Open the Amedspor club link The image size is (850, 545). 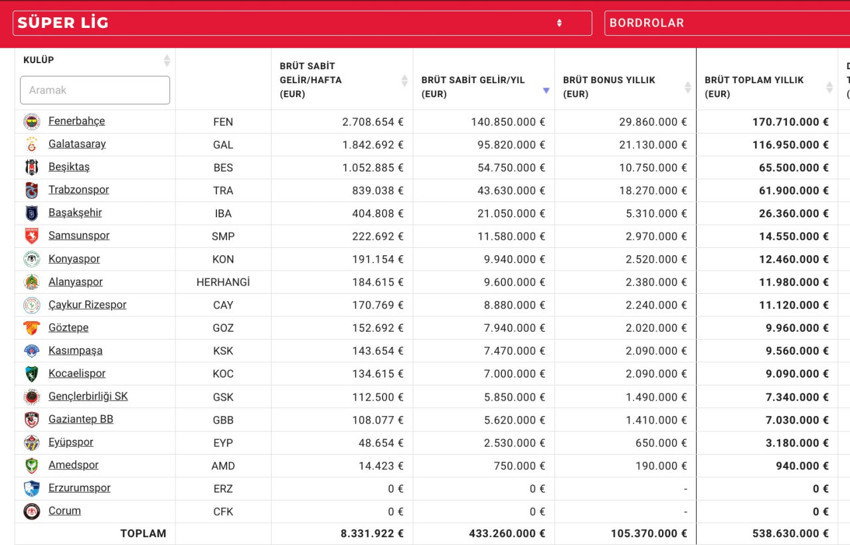tap(74, 465)
